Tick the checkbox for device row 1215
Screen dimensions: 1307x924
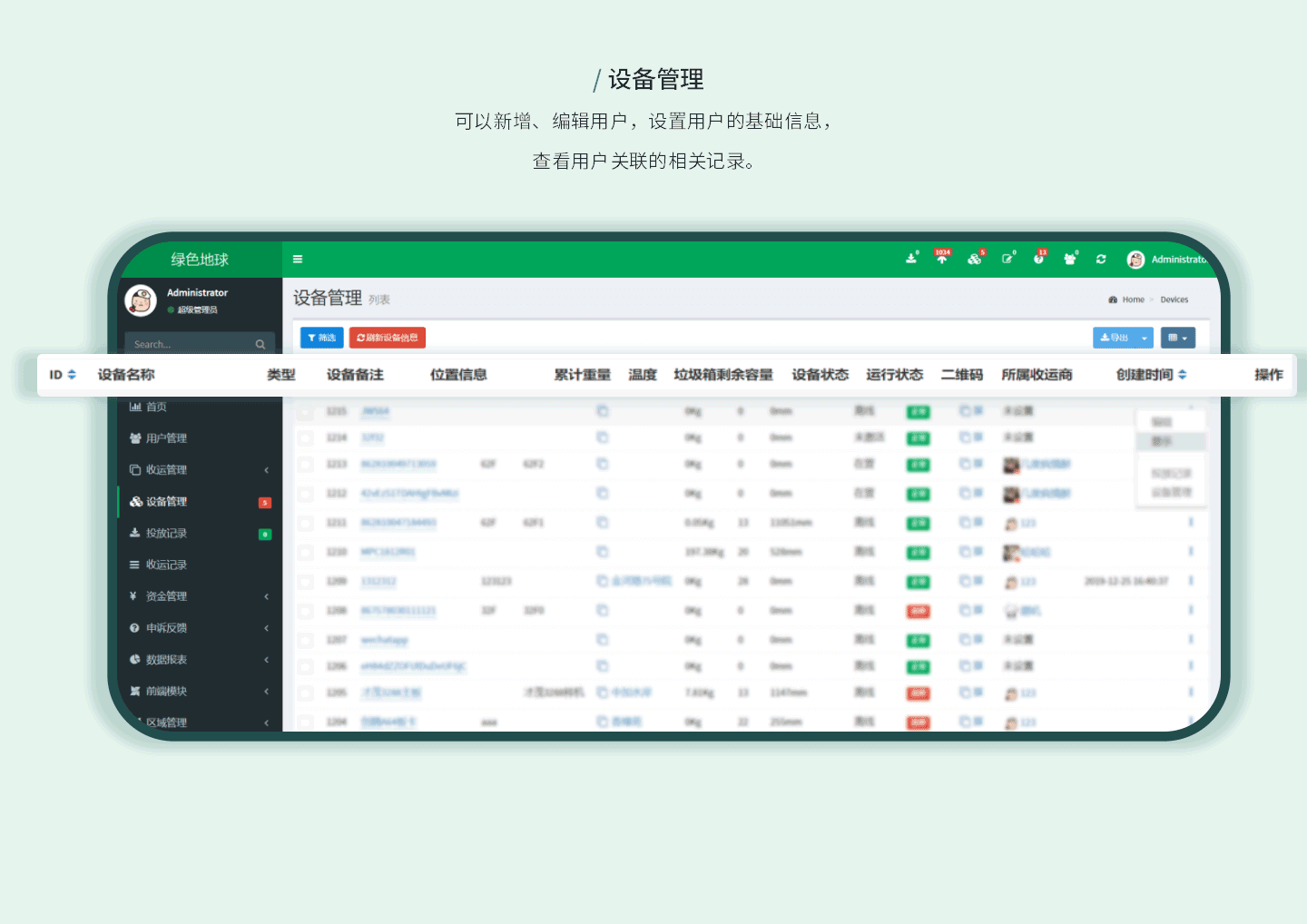pos(306,412)
